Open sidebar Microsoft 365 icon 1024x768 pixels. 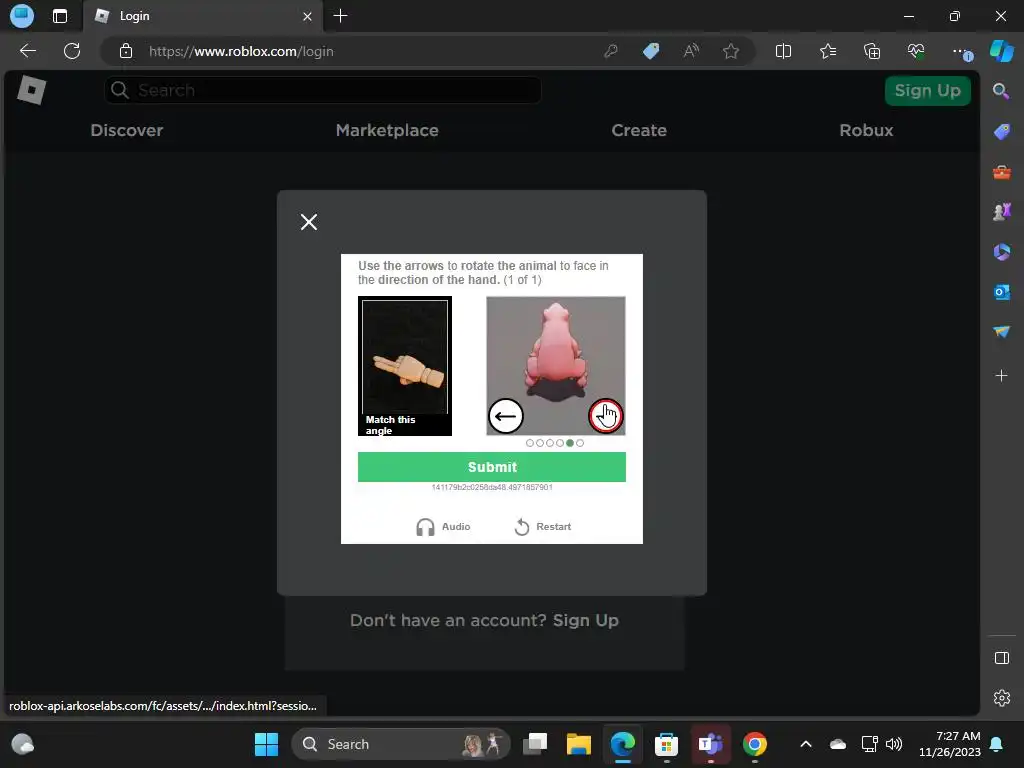[1001, 251]
